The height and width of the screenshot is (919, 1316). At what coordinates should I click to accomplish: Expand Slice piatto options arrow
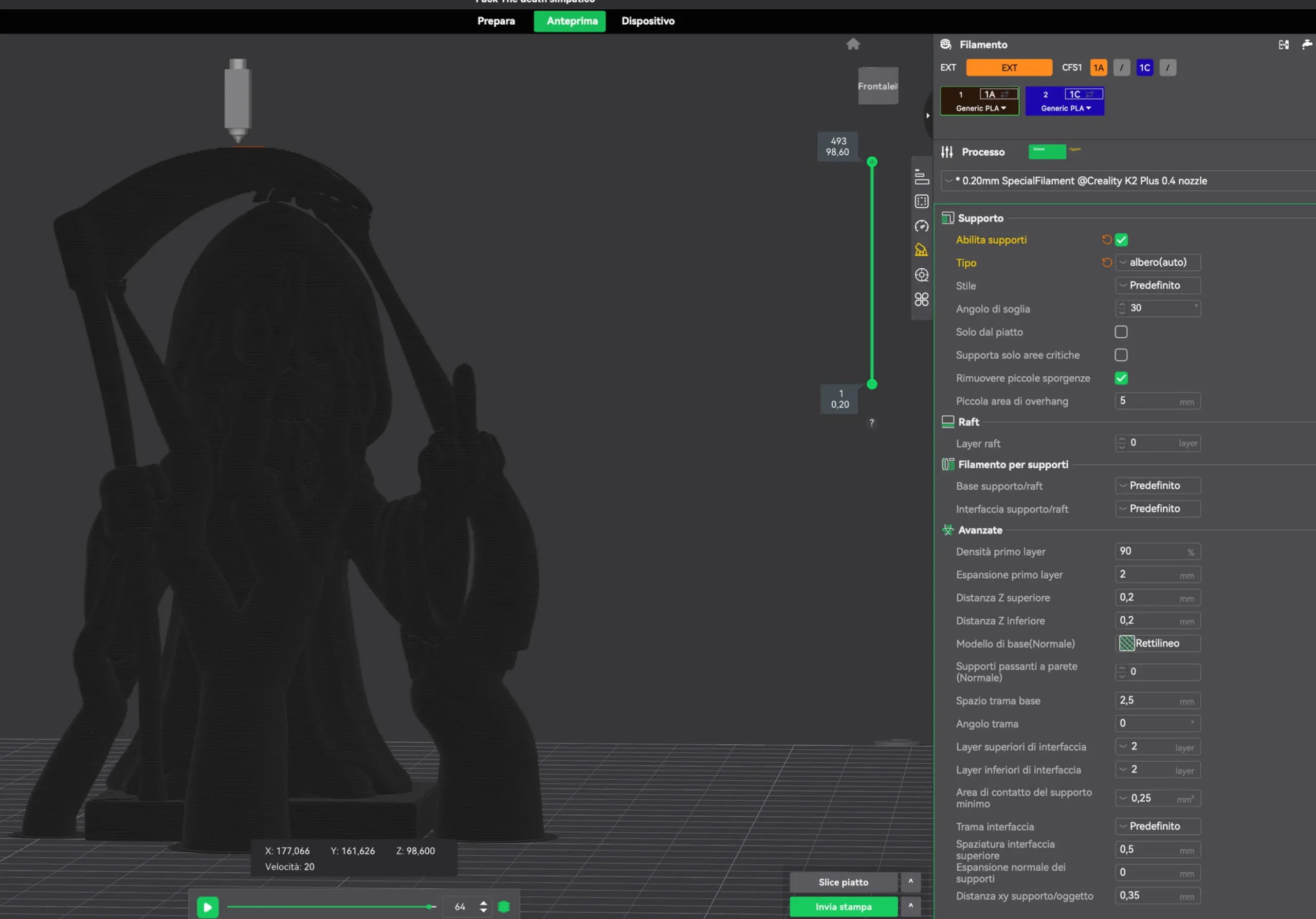pos(910,882)
